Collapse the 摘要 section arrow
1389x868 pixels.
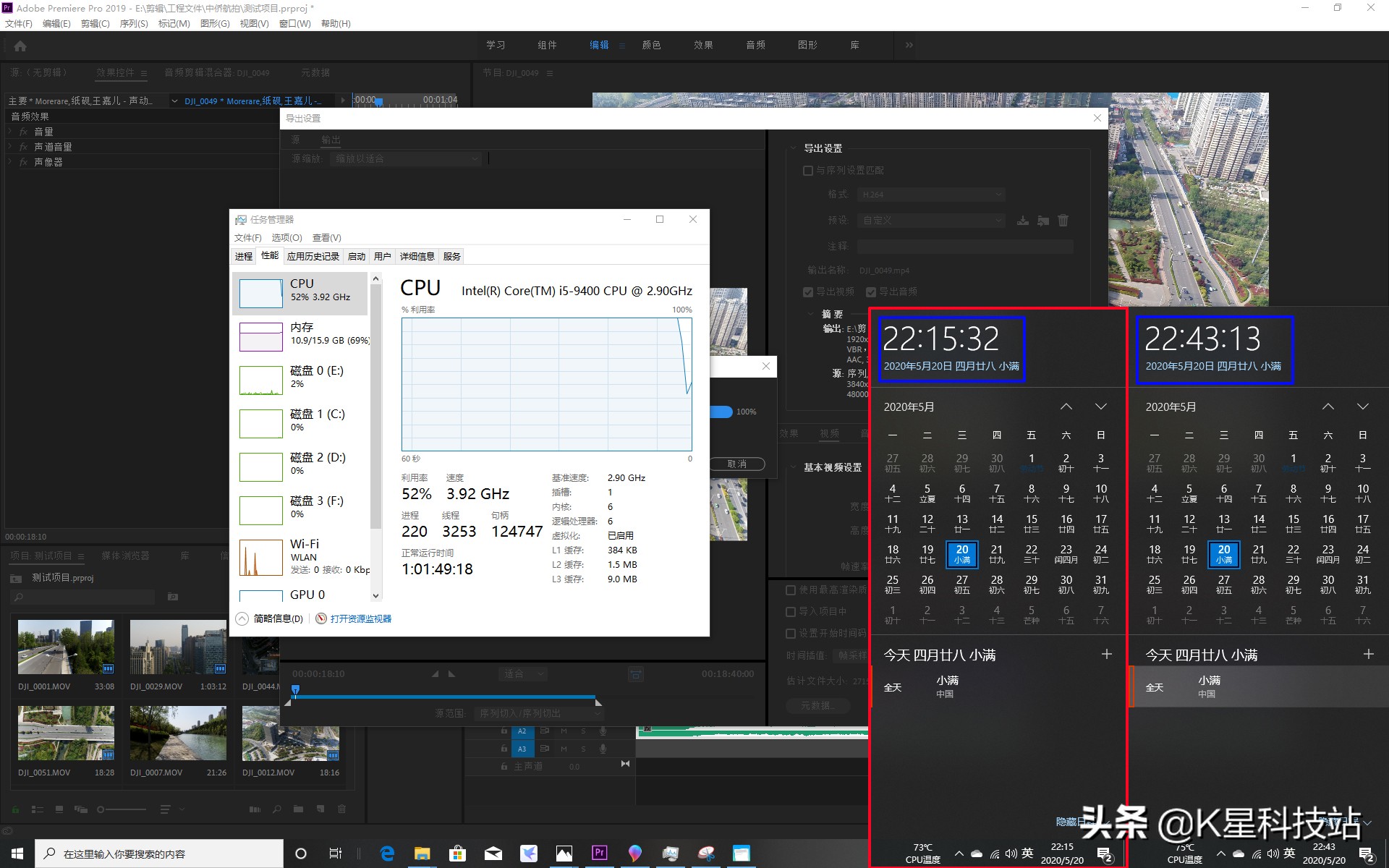(811, 314)
